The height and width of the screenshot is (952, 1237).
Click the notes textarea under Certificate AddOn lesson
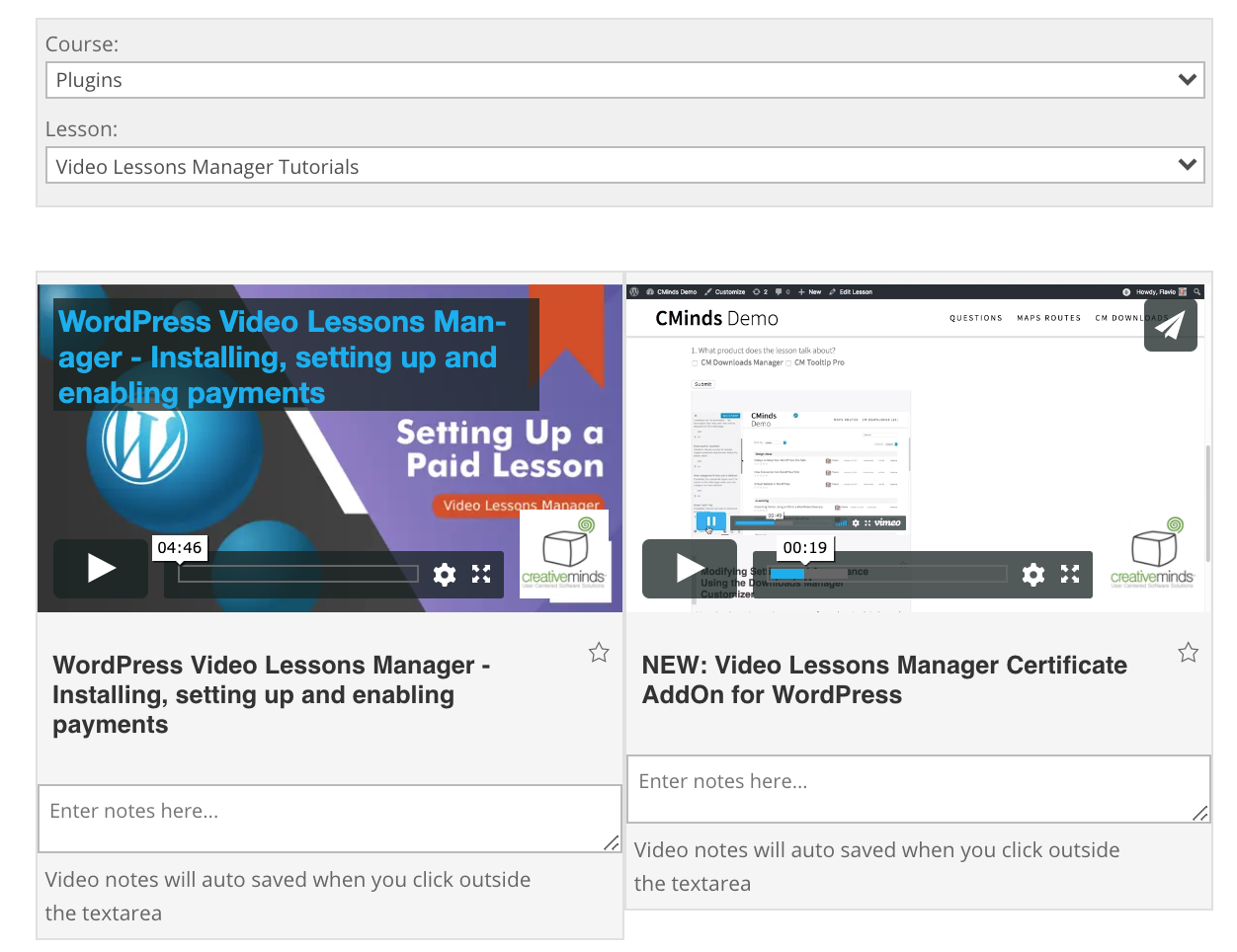tap(919, 789)
